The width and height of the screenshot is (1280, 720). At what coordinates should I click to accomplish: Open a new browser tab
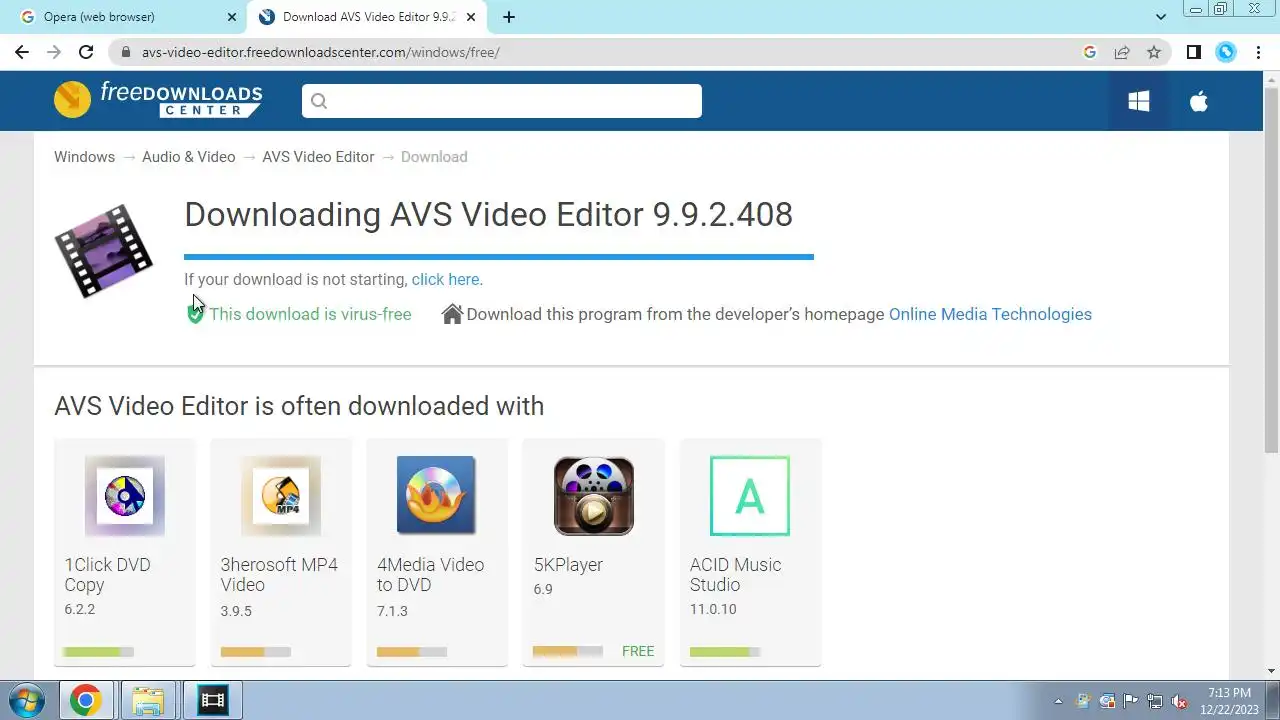click(509, 17)
